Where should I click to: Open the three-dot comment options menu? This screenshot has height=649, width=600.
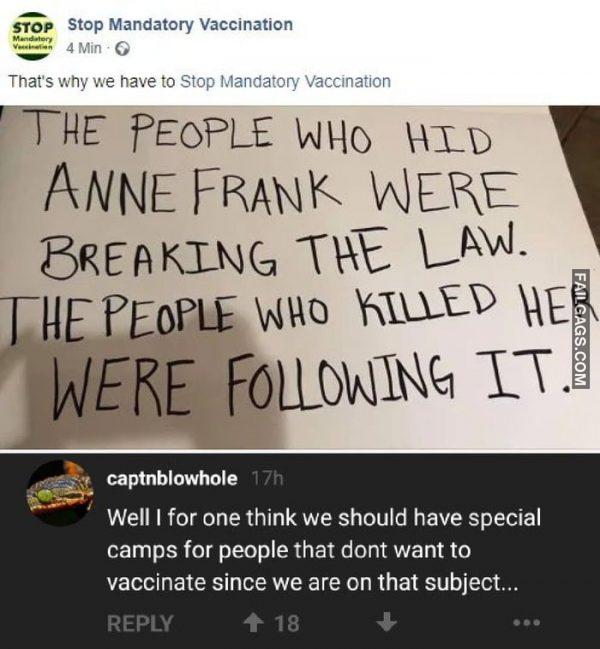pyautogui.click(x=526, y=622)
